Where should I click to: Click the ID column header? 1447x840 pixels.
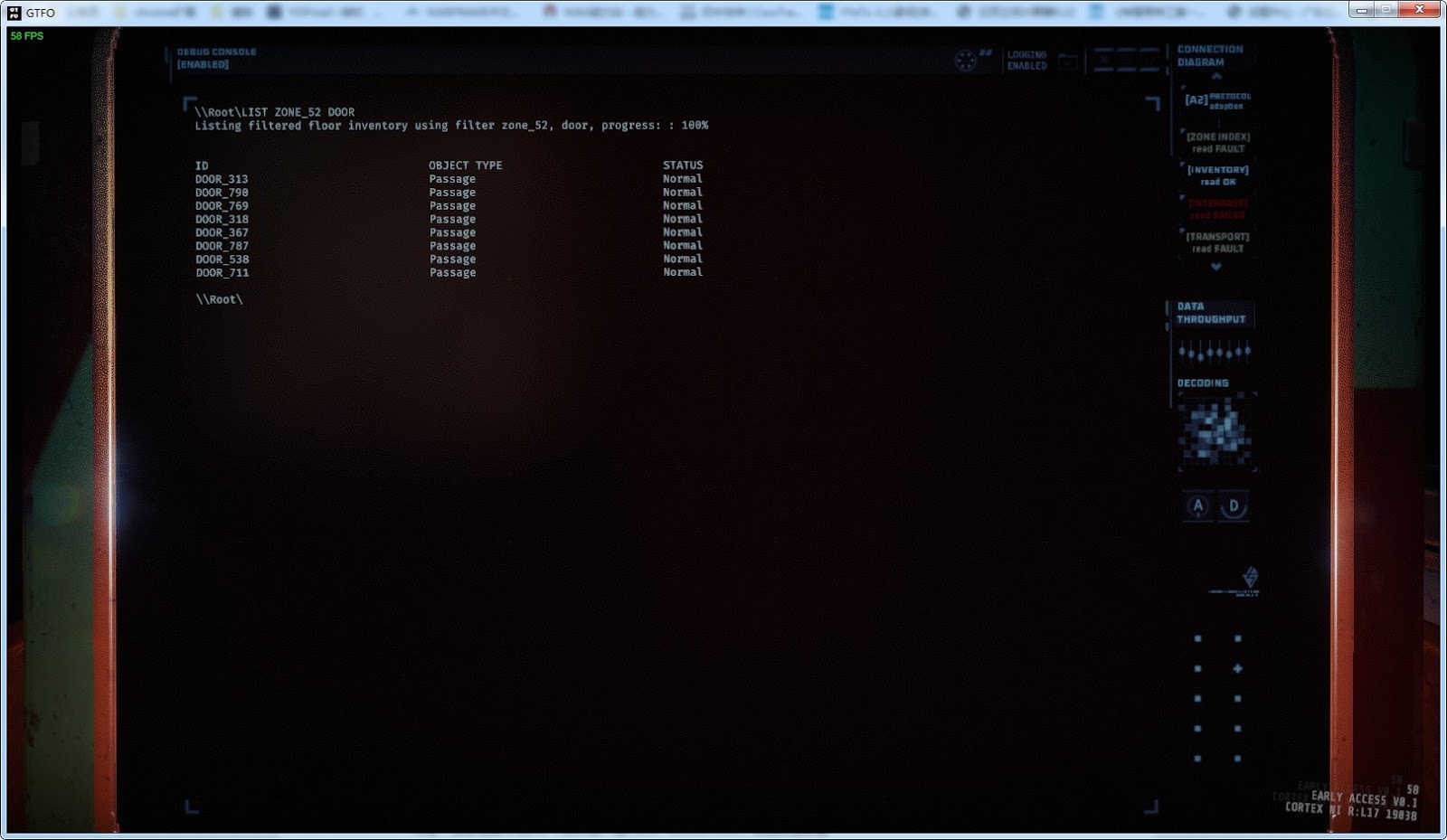tap(202, 165)
